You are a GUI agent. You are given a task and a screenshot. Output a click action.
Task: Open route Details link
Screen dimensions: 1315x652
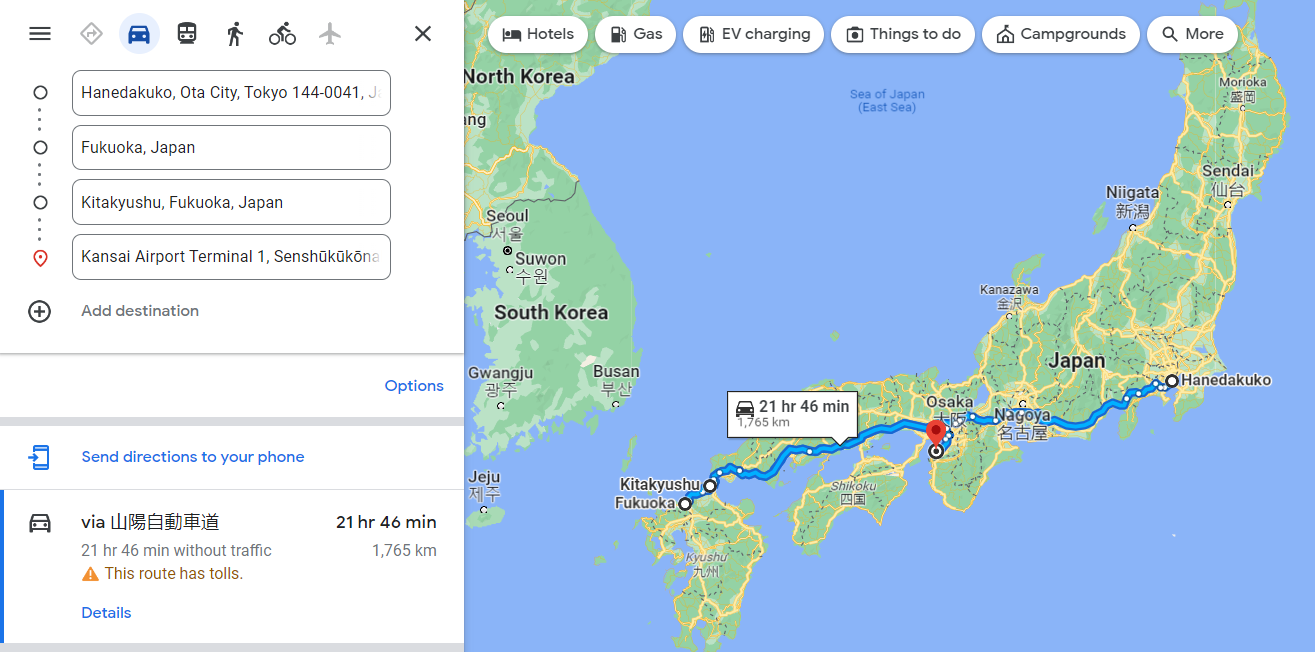(x=106, y=613)
